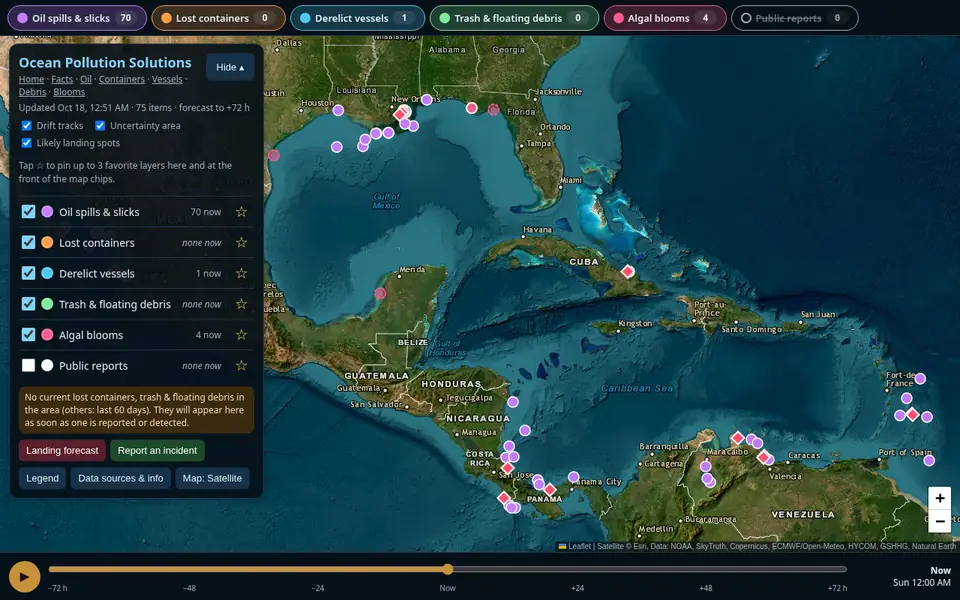Select red diamond marker near New Orleans
Screen dimensions: 960x600
point(400,114)
